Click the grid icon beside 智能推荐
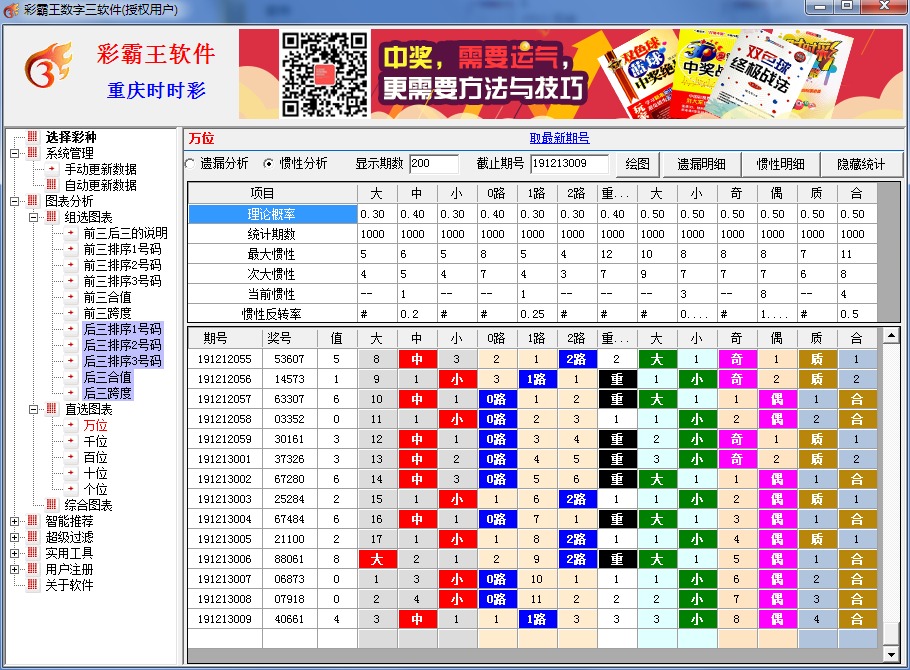910x670 pixels. 33,521
